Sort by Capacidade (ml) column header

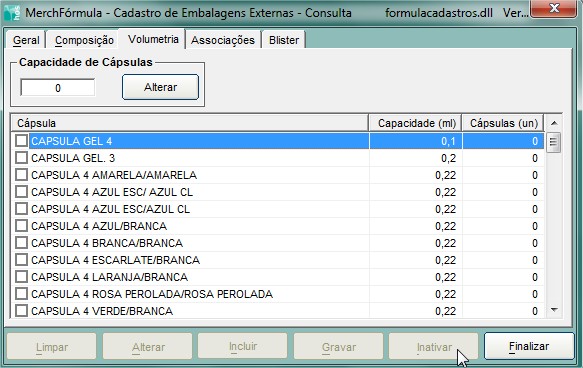pos(415,123)
